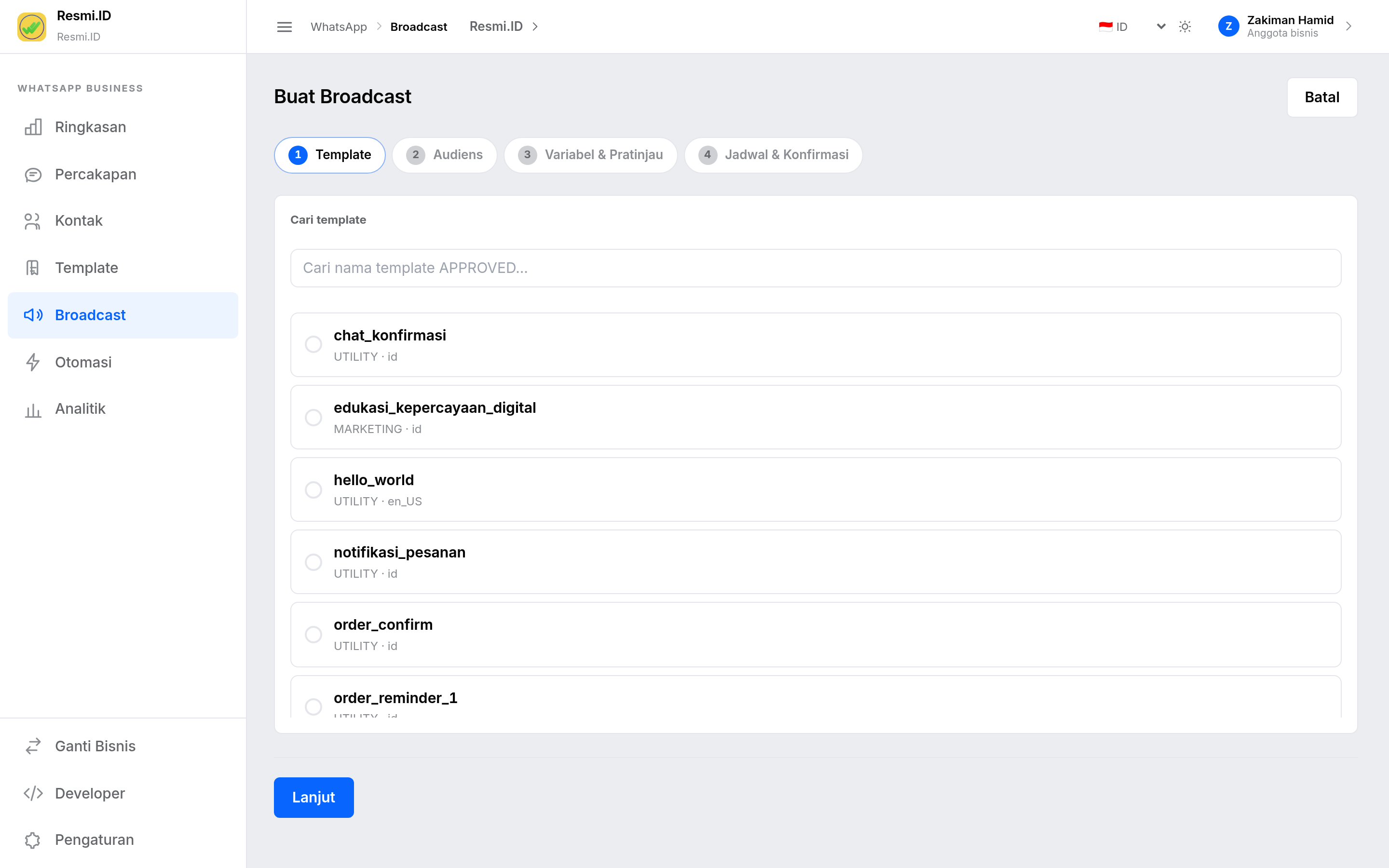This screenshot has height=868, width=1389.
Task: Open Pengaturan settings
Action: coord(123,840)
